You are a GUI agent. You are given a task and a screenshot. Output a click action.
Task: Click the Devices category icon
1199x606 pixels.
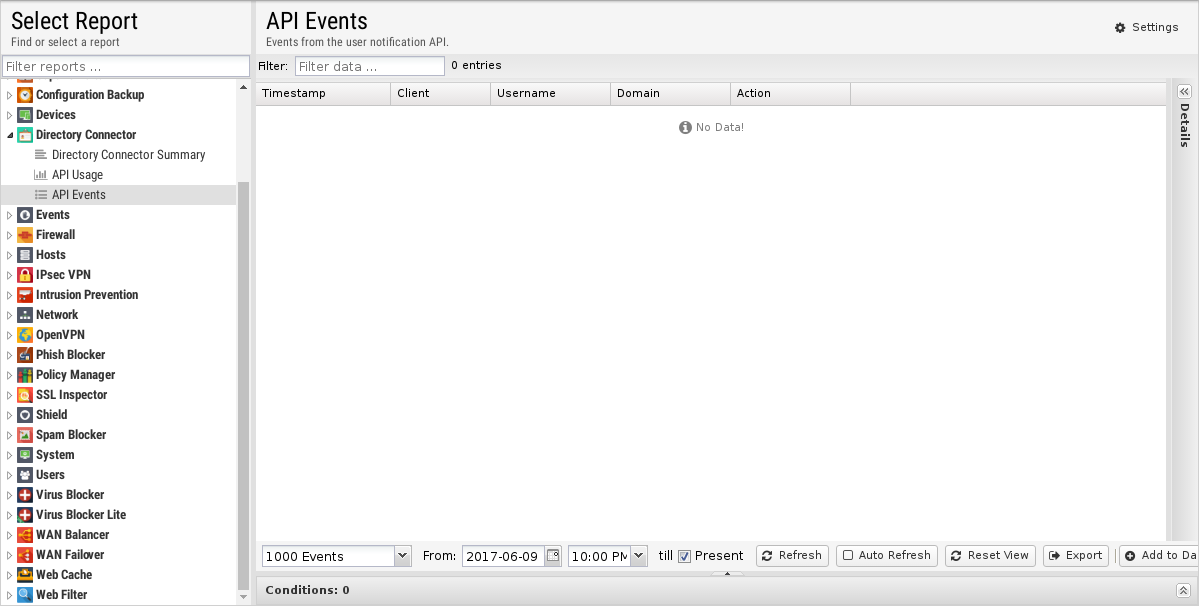(25, 115)
